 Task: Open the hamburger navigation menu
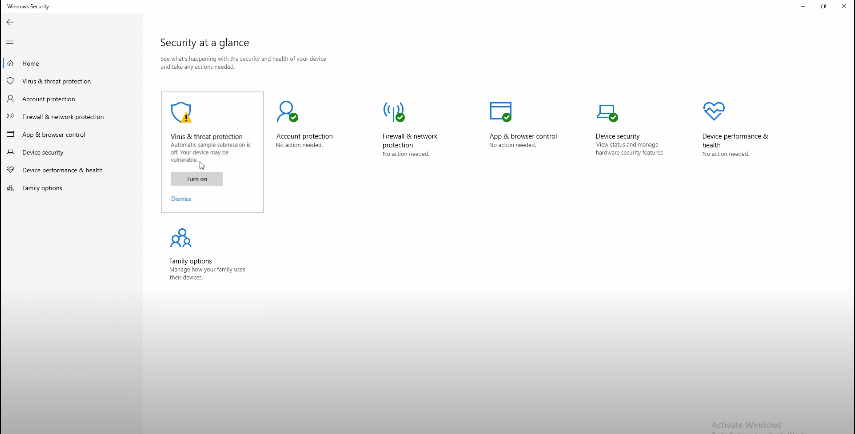10,43
